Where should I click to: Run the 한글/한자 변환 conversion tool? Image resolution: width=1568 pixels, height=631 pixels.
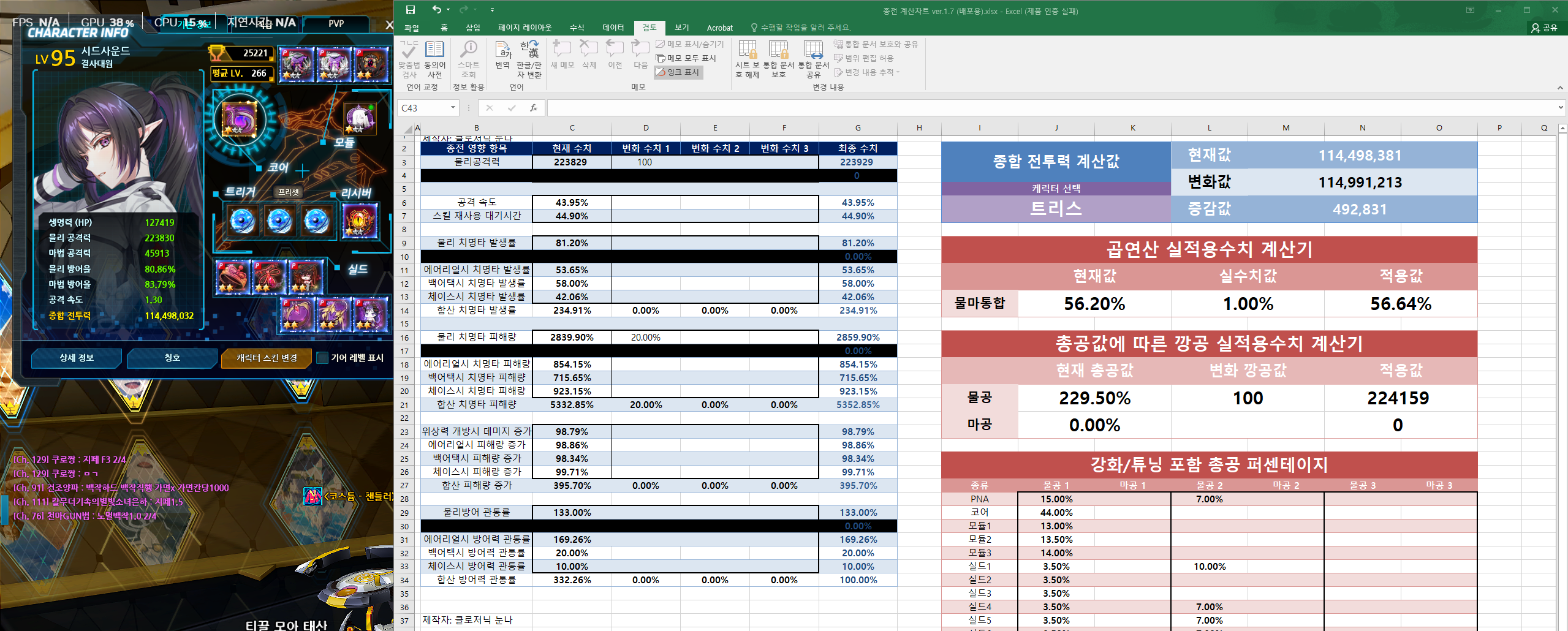[529, 59]
